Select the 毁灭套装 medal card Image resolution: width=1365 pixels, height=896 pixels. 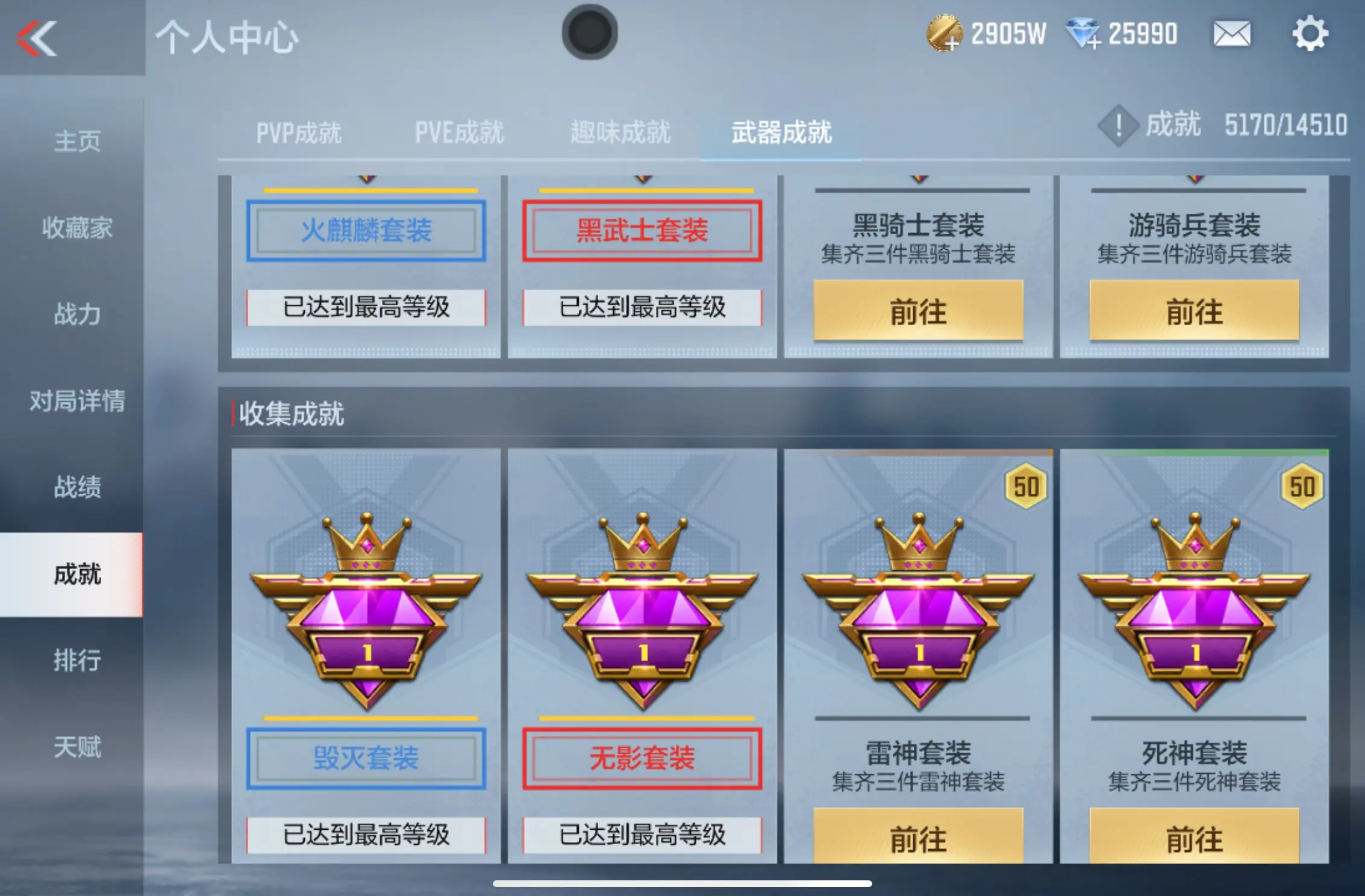pyautogui.click(x=366, y=656)
